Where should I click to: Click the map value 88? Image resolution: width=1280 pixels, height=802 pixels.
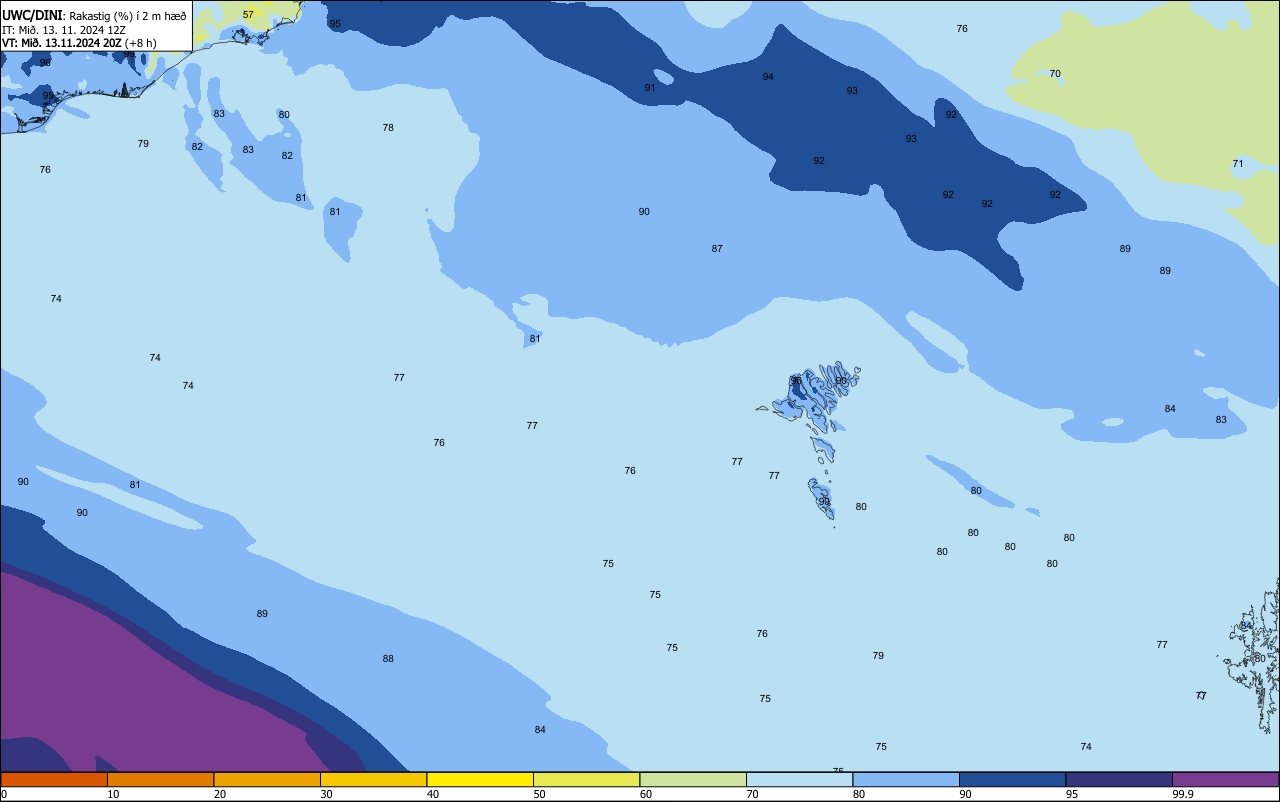point(388,659)
